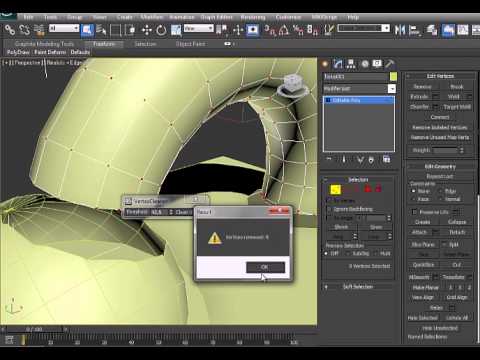Click OK in the warning dialog

pos(265,267)
